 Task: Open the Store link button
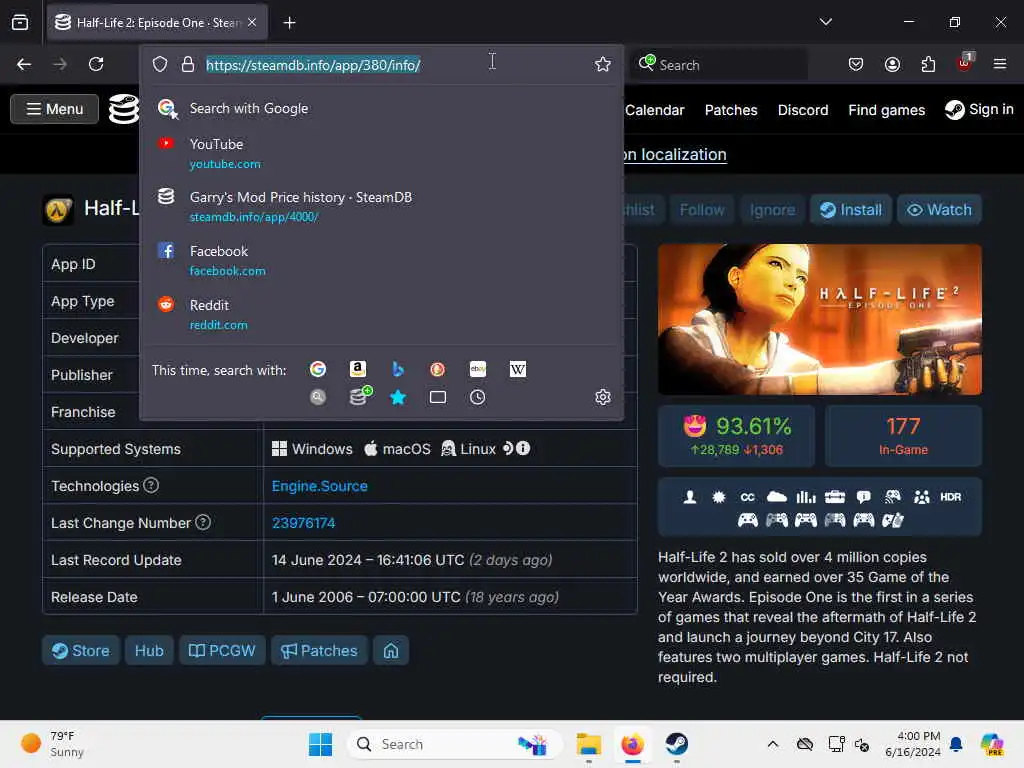coord(81,650)
